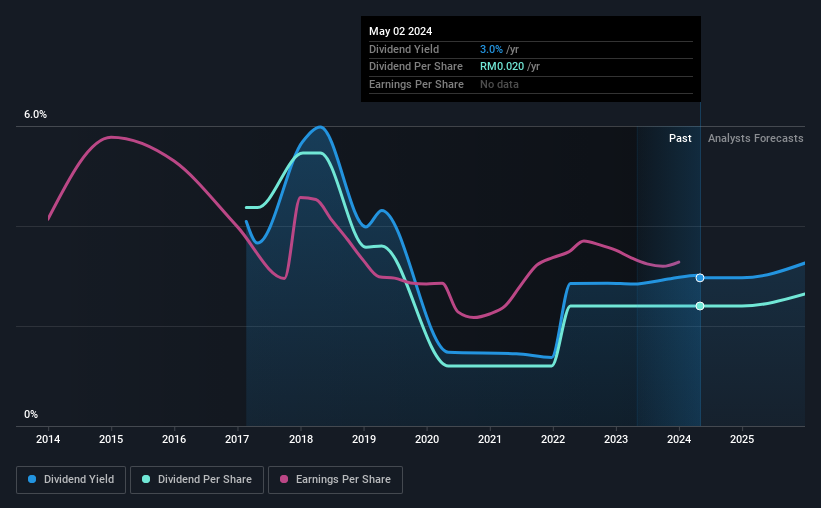The width and height of the screenshot is (821, 508).
Task: Click the 0% y-axis label
Action: pos(31,414)
